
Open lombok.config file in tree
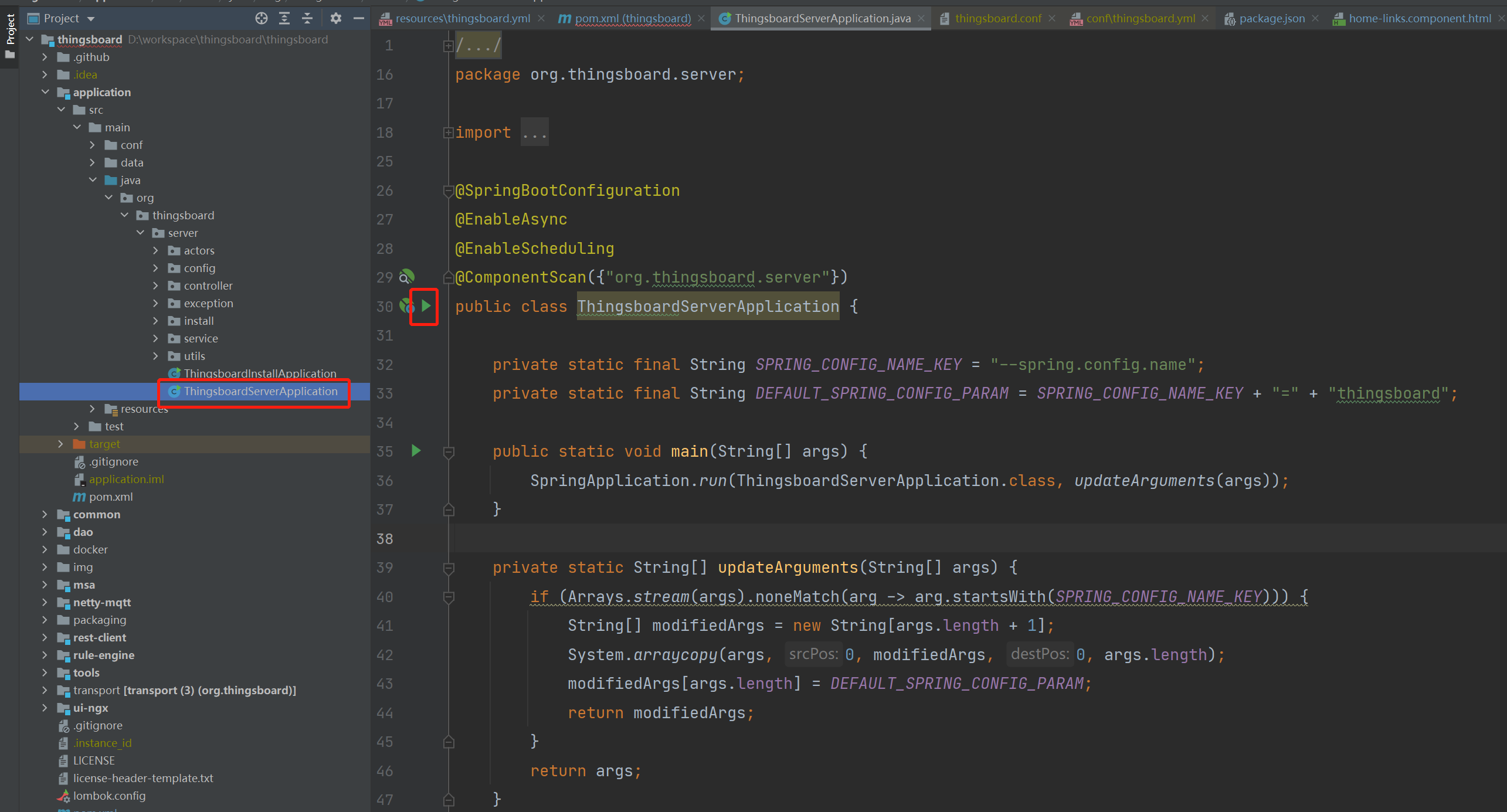[109, 796]
